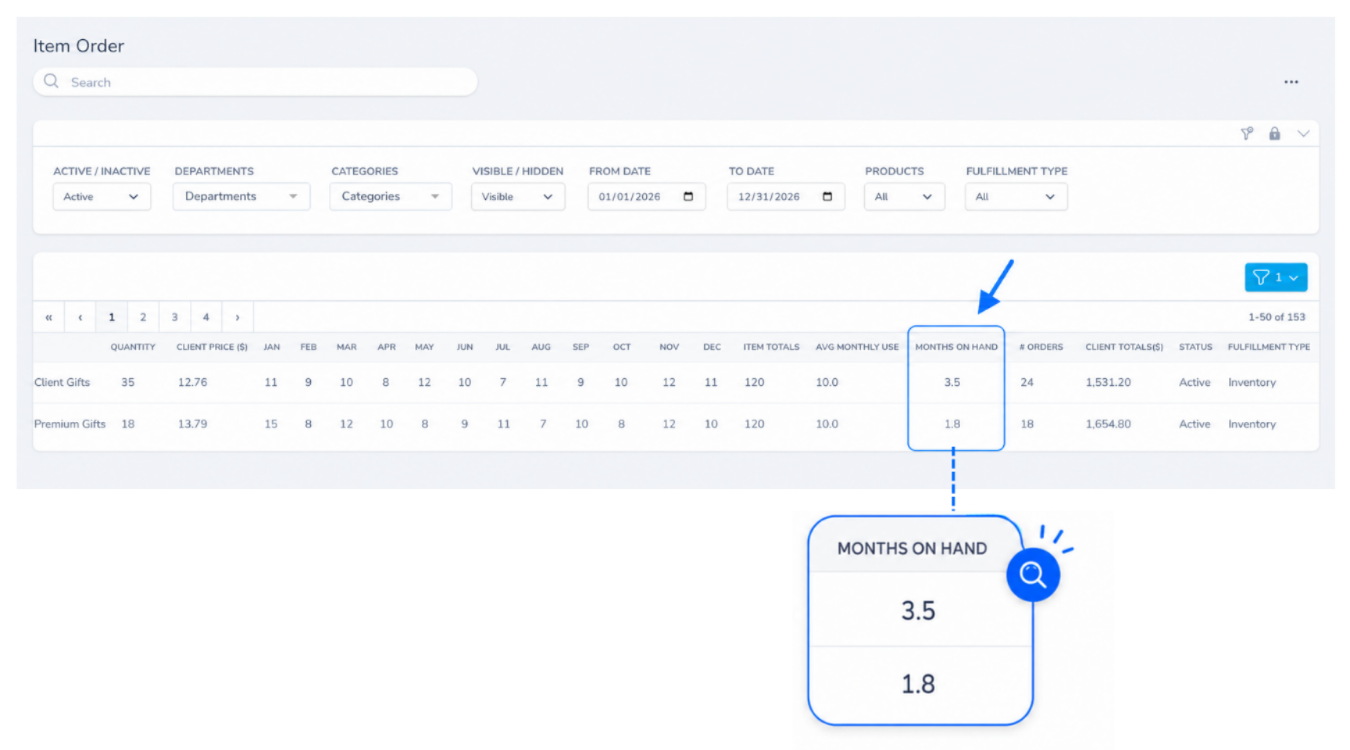Open the Active / Inactive dropdown

click(102, 197)
